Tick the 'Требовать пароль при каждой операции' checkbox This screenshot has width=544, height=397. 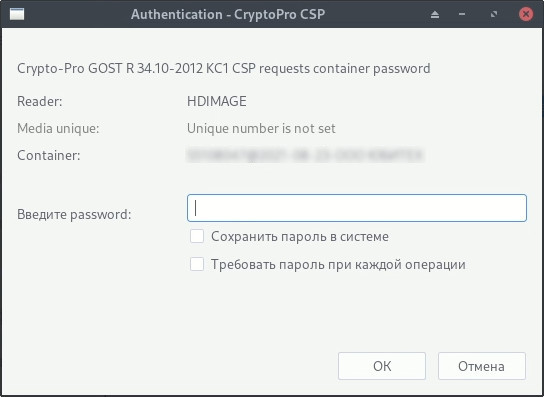[197, 264]
